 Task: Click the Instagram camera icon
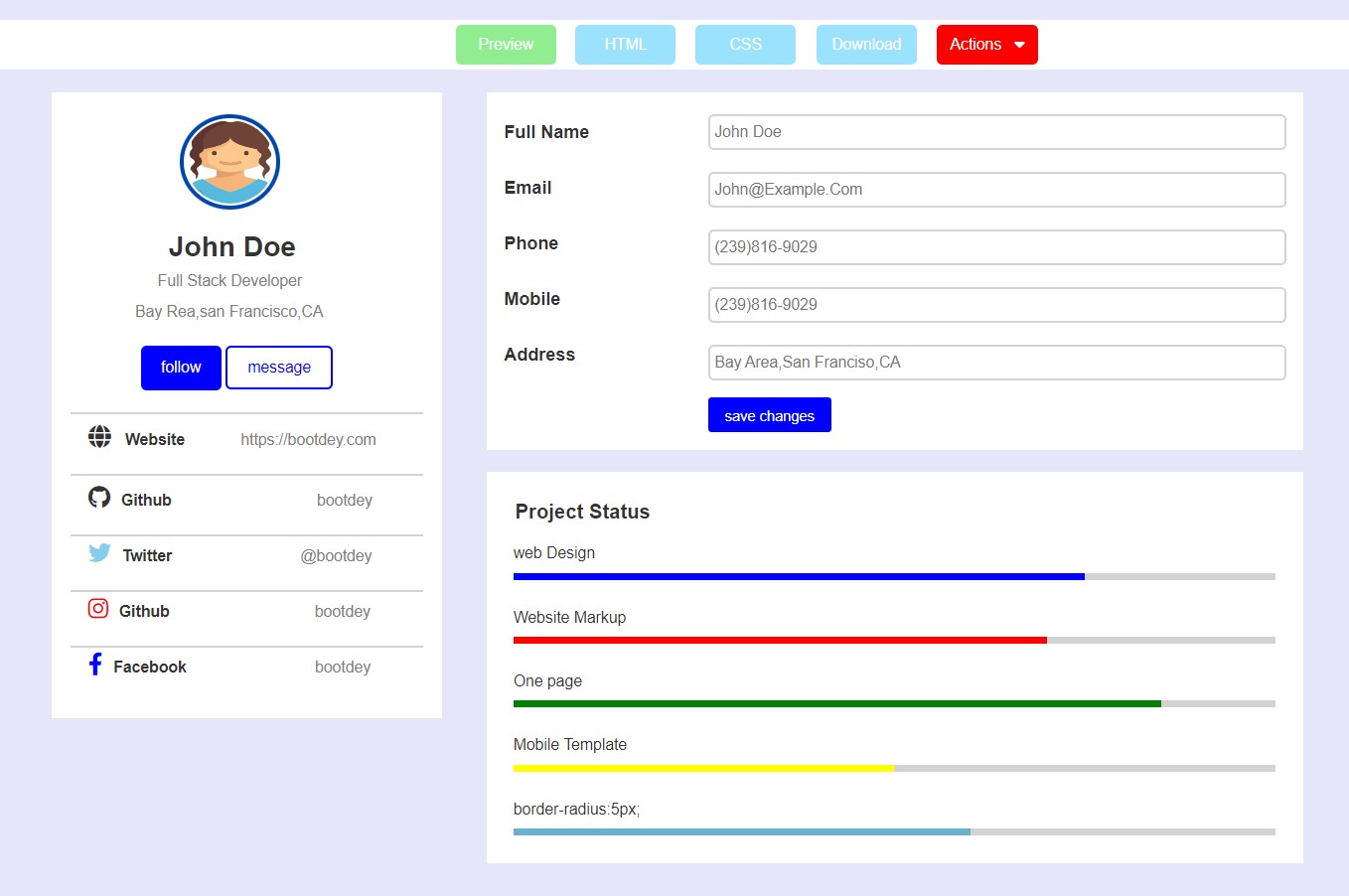coord(98,608)
